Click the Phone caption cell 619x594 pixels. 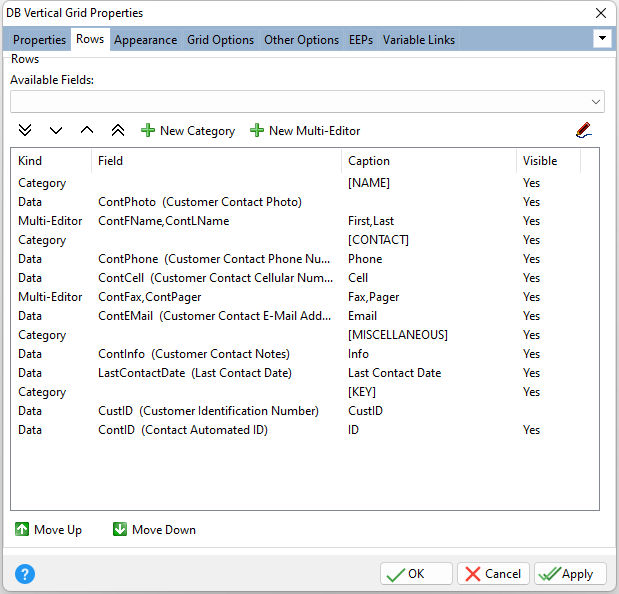(365, 259)
